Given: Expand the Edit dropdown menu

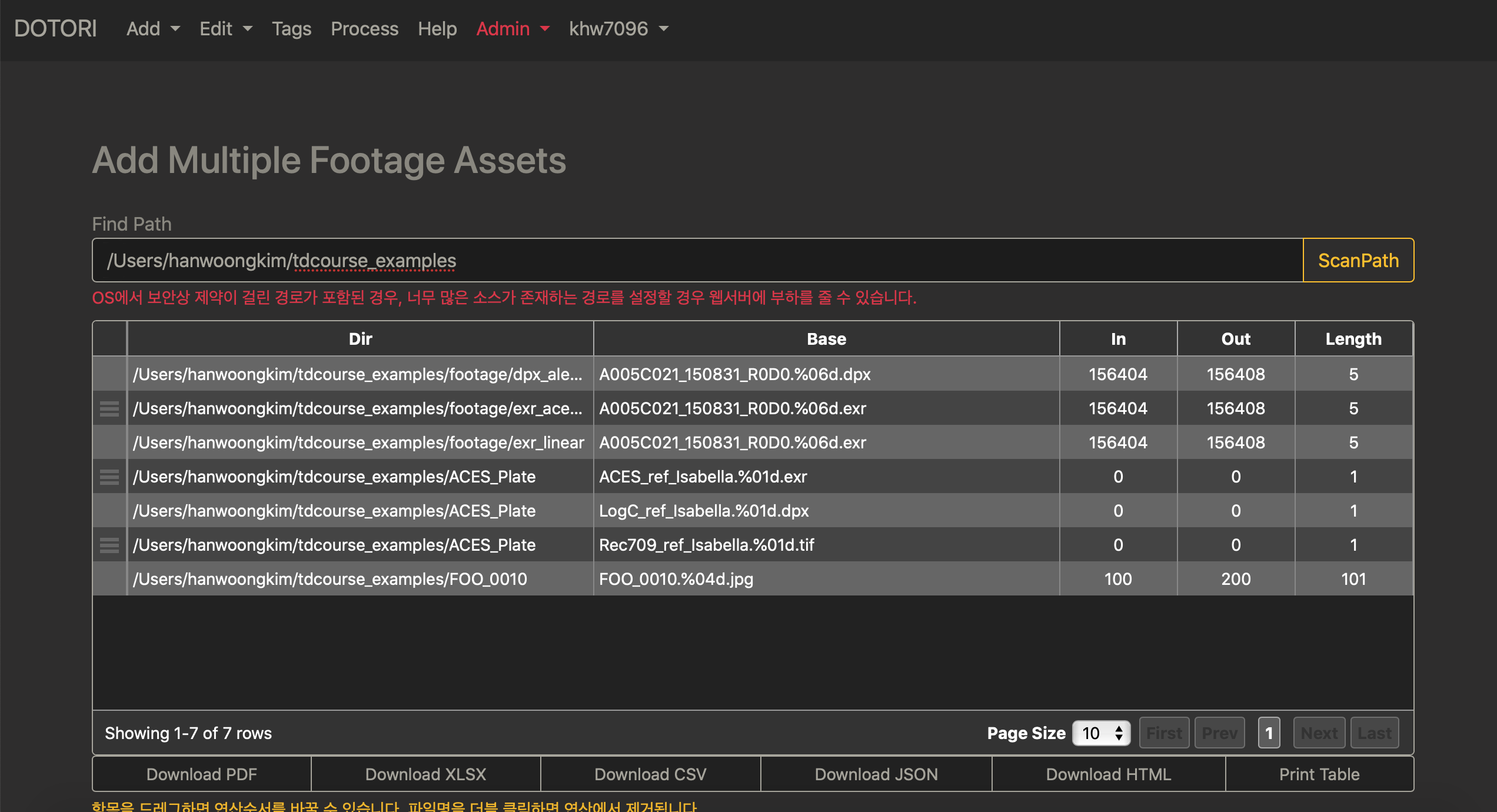Looking at the screenshot, I should pyautogui.click(x=225, y=28).
